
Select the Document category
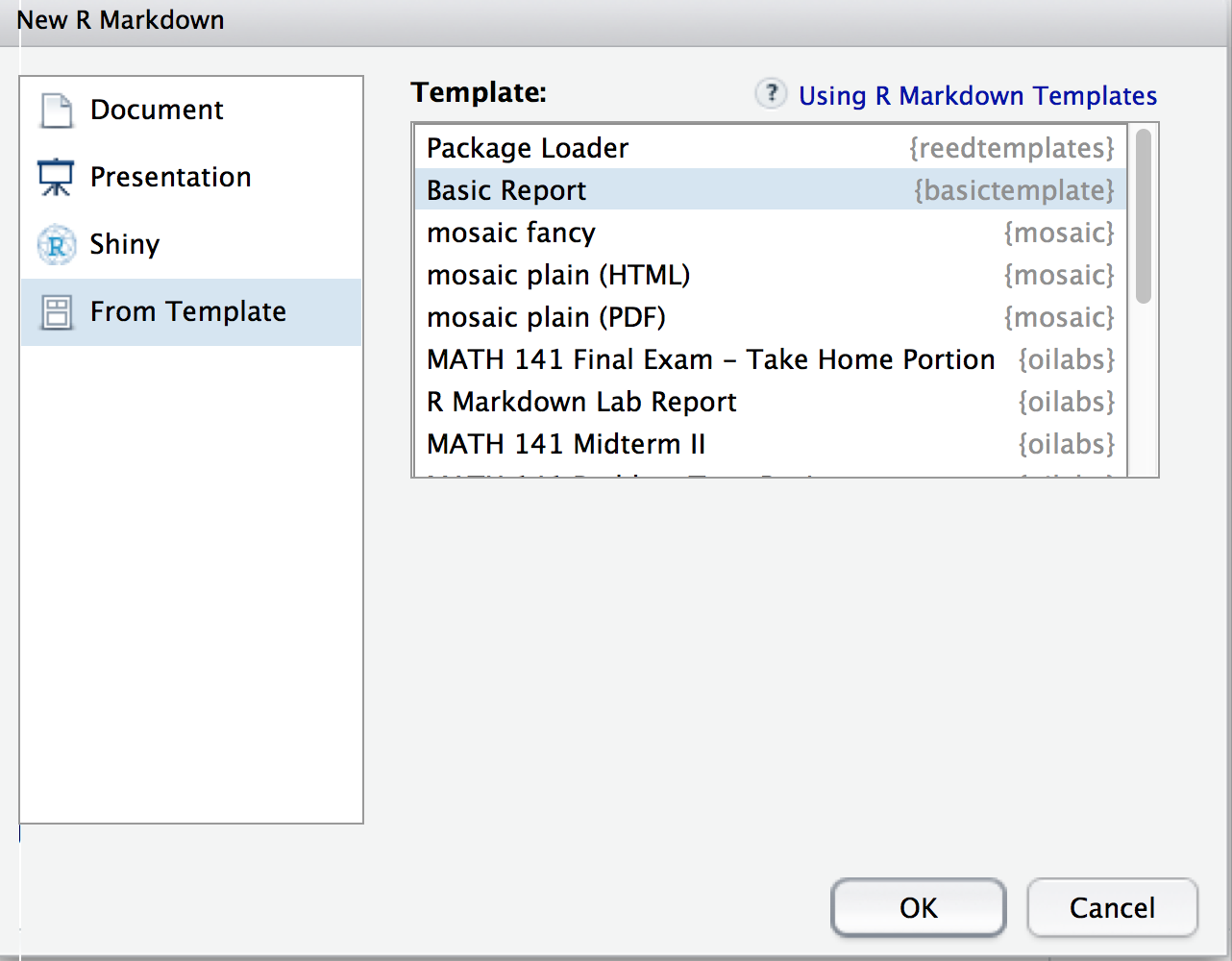(x=157, y=111)
